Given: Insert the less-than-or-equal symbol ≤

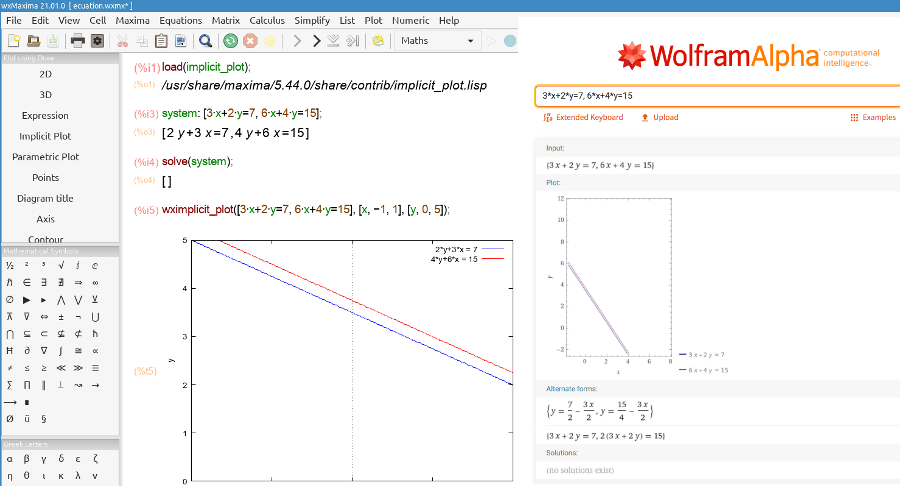Looking at the screenshot, I should point(27,368).
